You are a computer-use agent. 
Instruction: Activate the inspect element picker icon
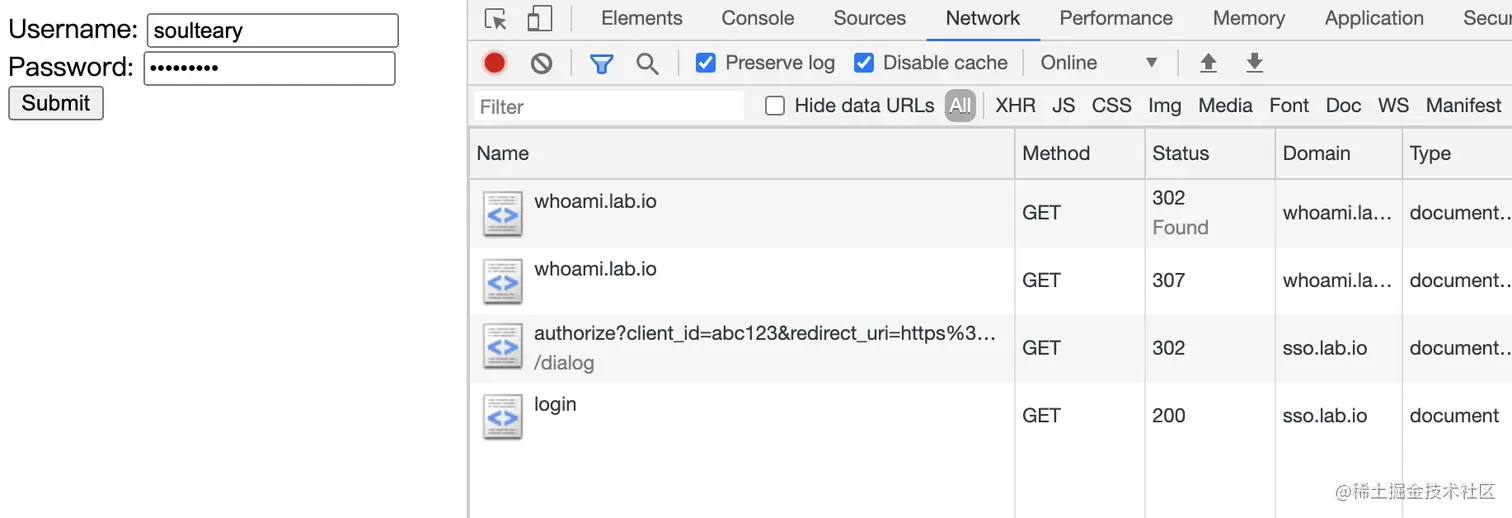(x=496, y=19)
